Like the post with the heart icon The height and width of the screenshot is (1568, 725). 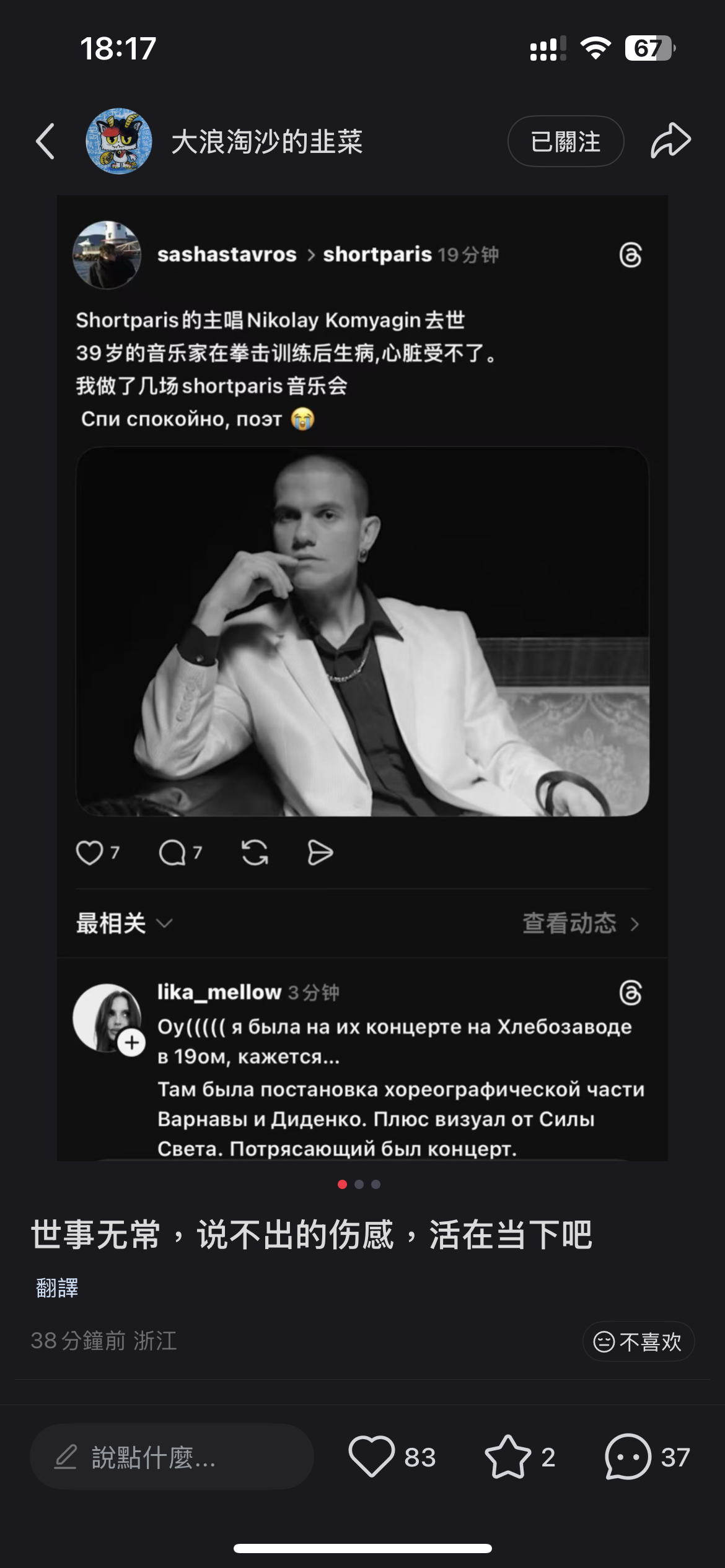pos(372,1457)
